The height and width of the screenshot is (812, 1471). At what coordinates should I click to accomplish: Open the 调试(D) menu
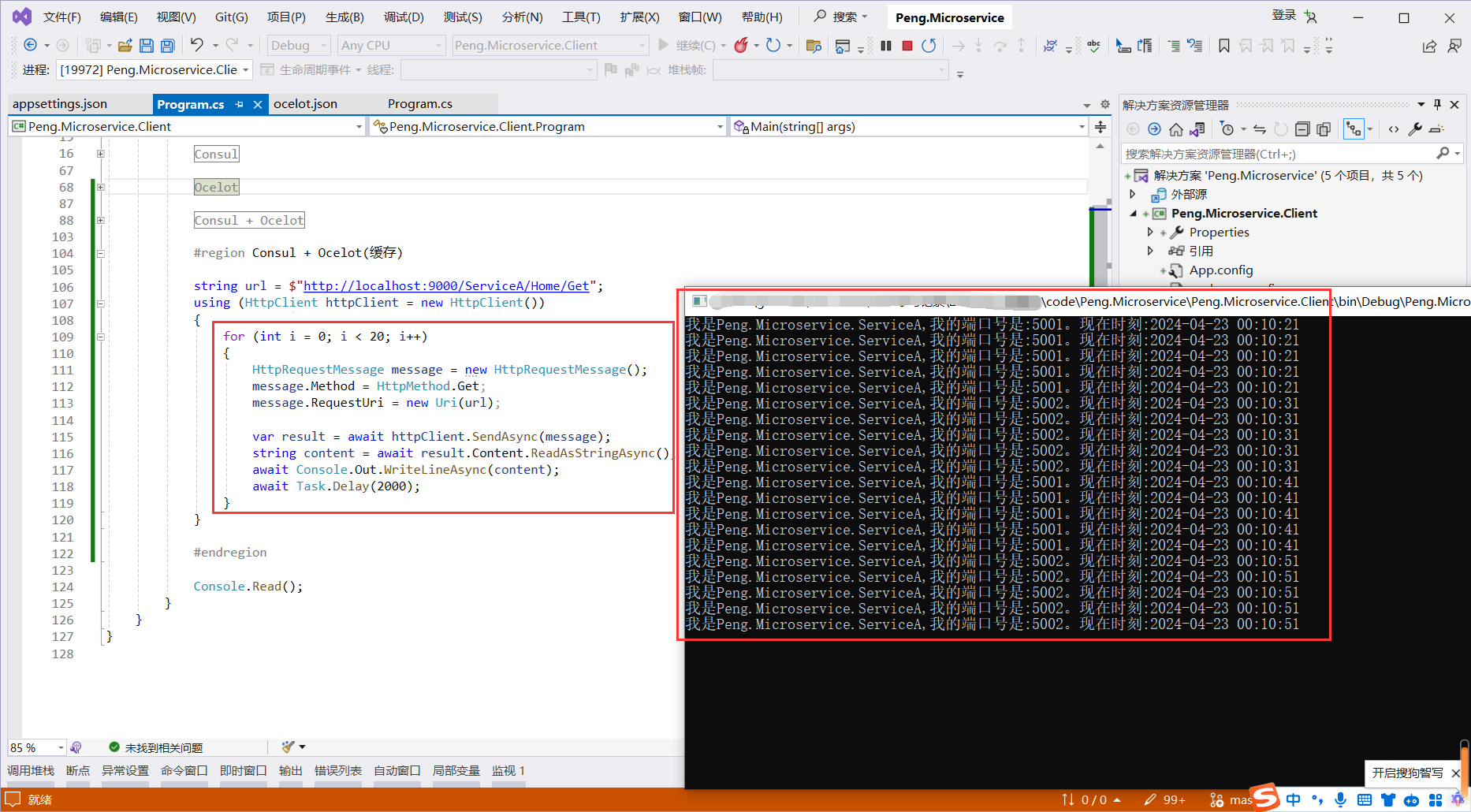tap(404, 17)
